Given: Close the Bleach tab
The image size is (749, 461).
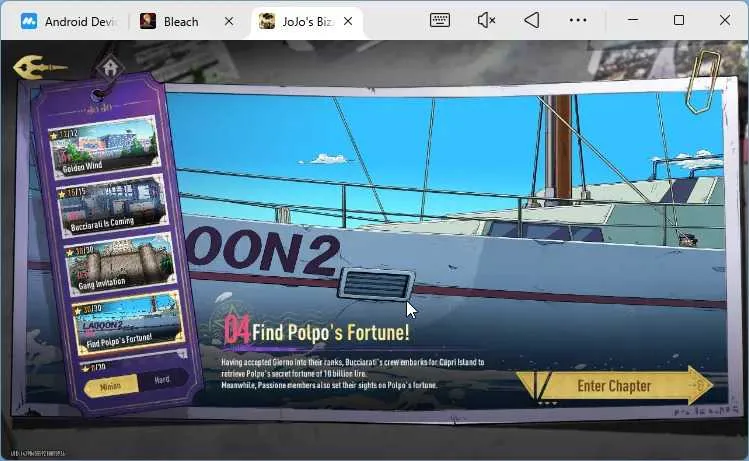Looking at the screenshot, I should pos(229,21).
